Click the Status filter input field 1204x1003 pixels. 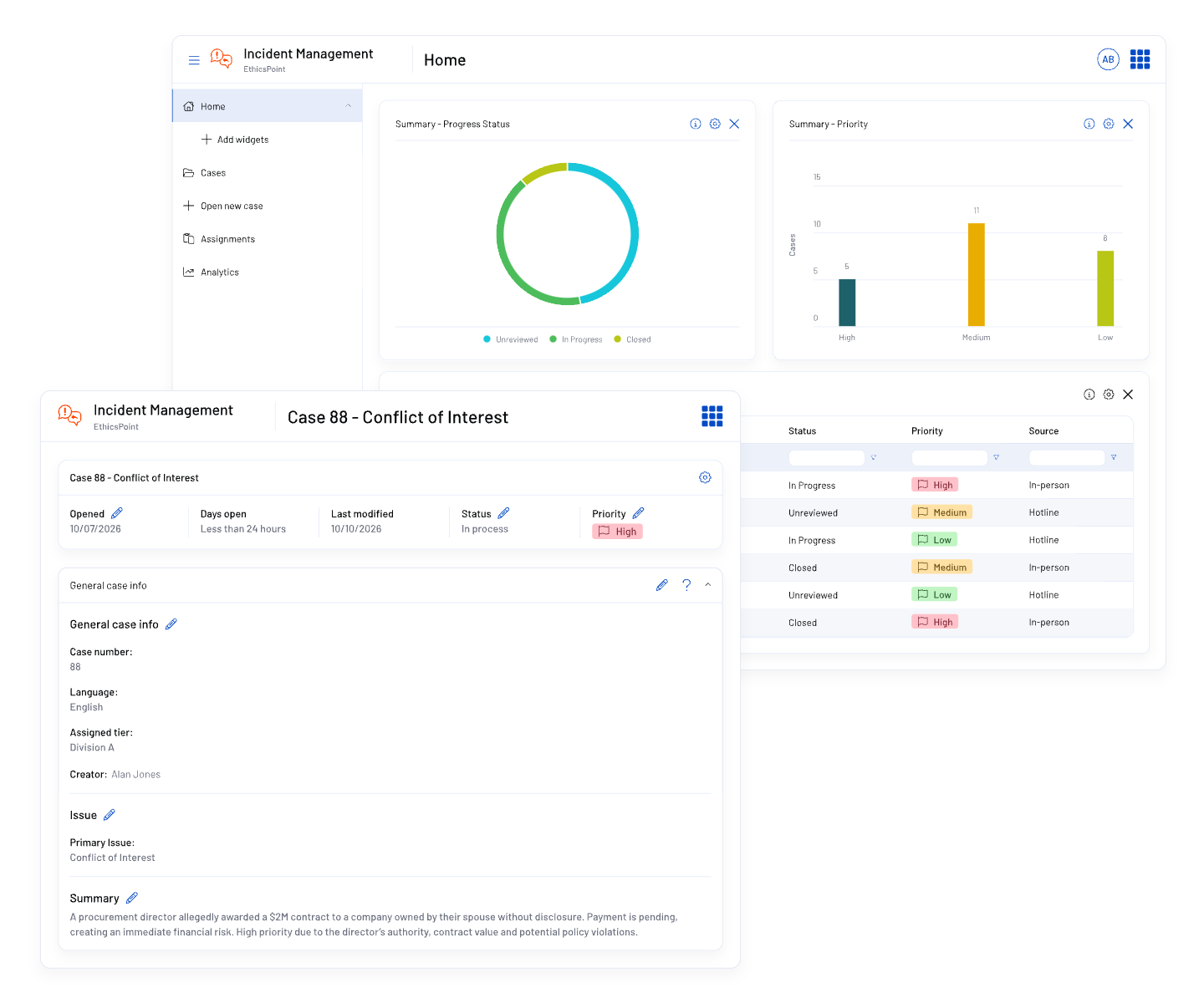(x=826, y=458)
